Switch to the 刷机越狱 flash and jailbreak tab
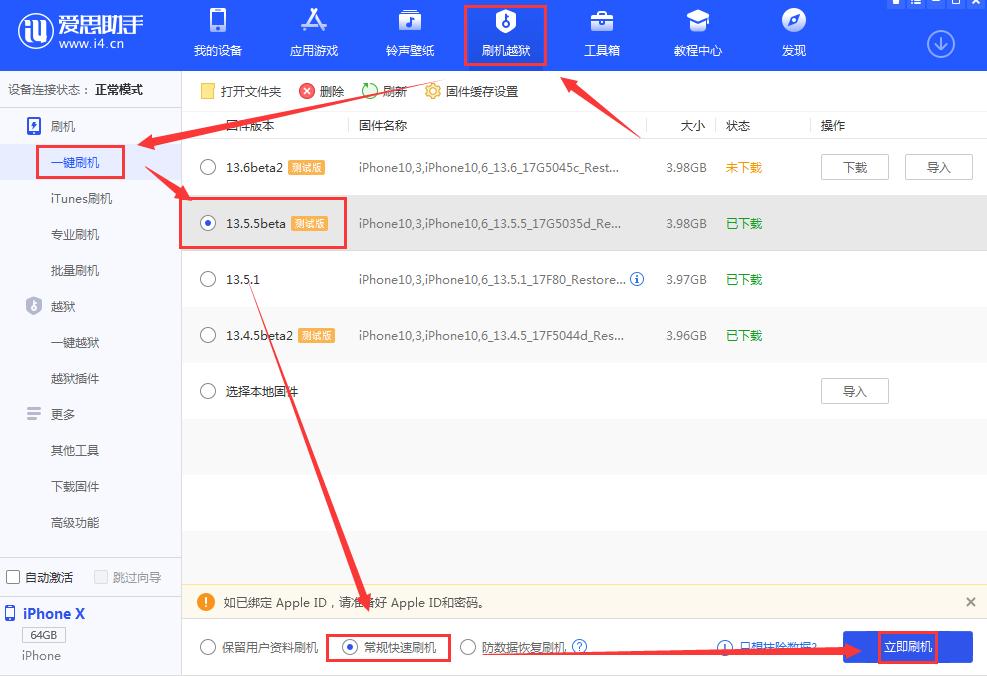Screen dimensions: 987x676 point(505,31)
